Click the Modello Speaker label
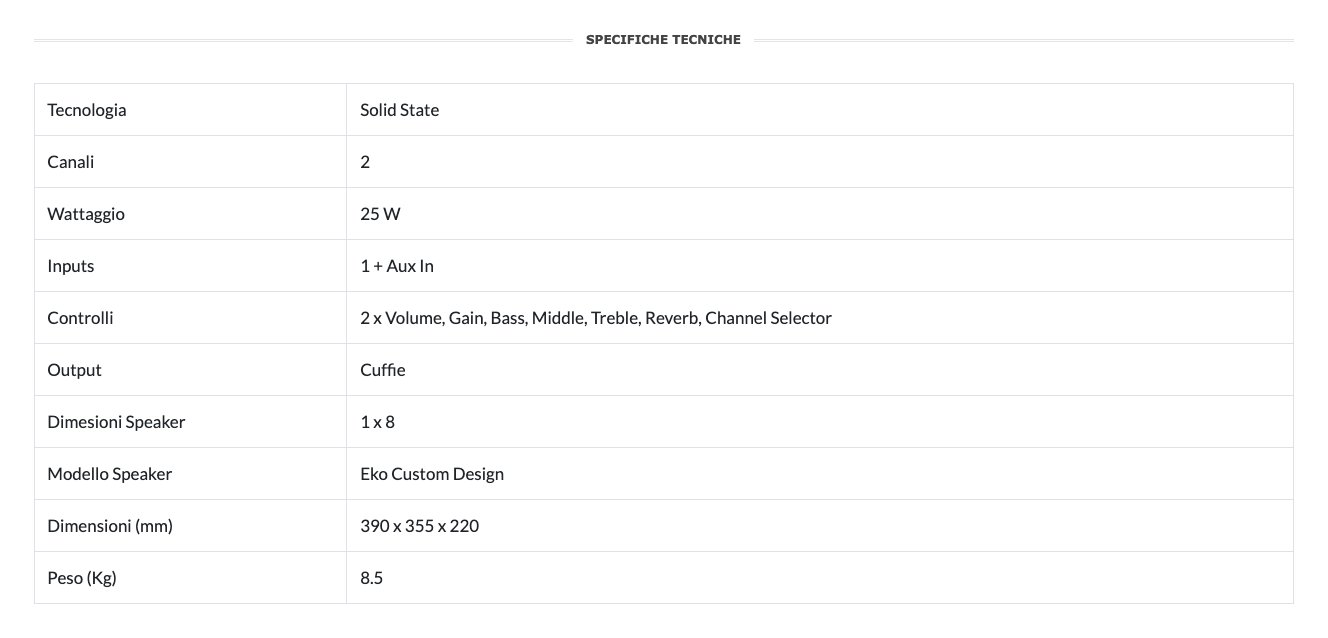The height and width of the screenshot is (638, 1328). tap(110, 474)
